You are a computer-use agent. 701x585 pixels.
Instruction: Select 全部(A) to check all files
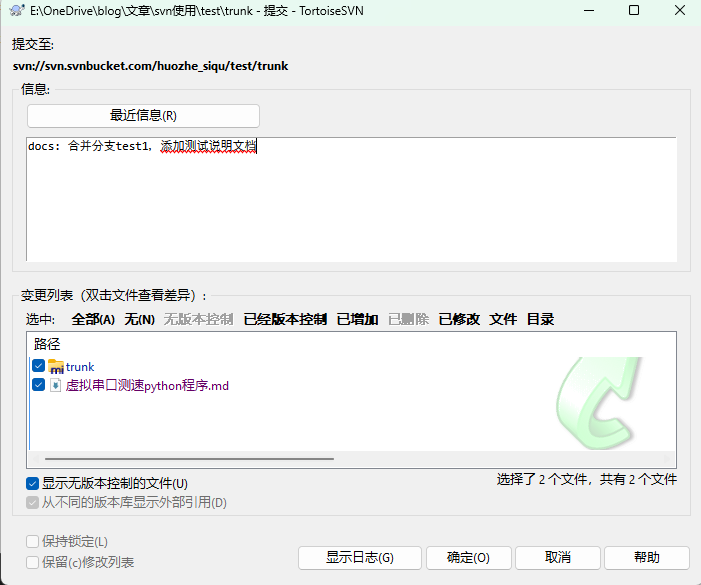93,319
